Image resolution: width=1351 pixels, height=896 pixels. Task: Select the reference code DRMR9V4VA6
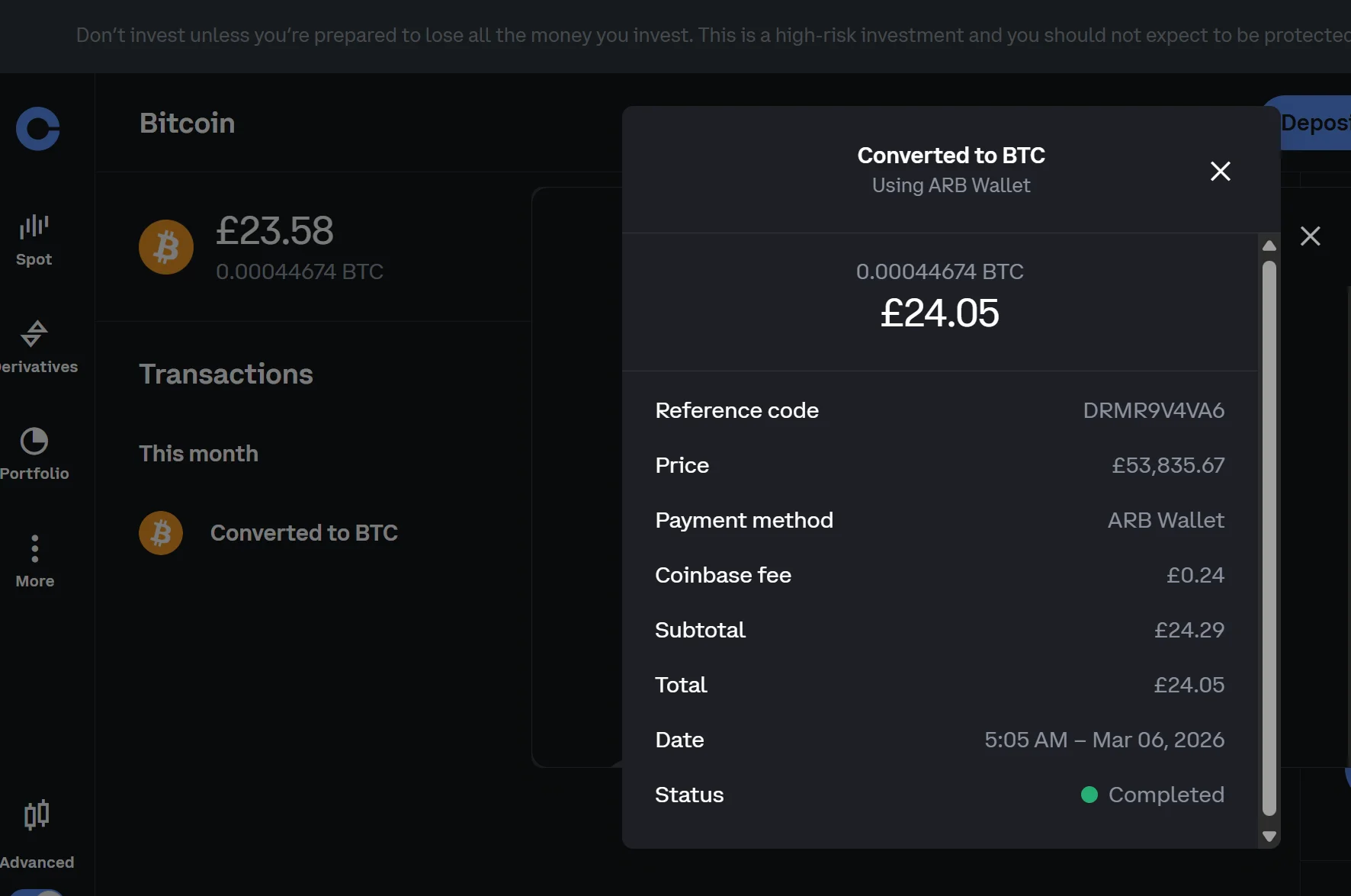coord(1154,410)
